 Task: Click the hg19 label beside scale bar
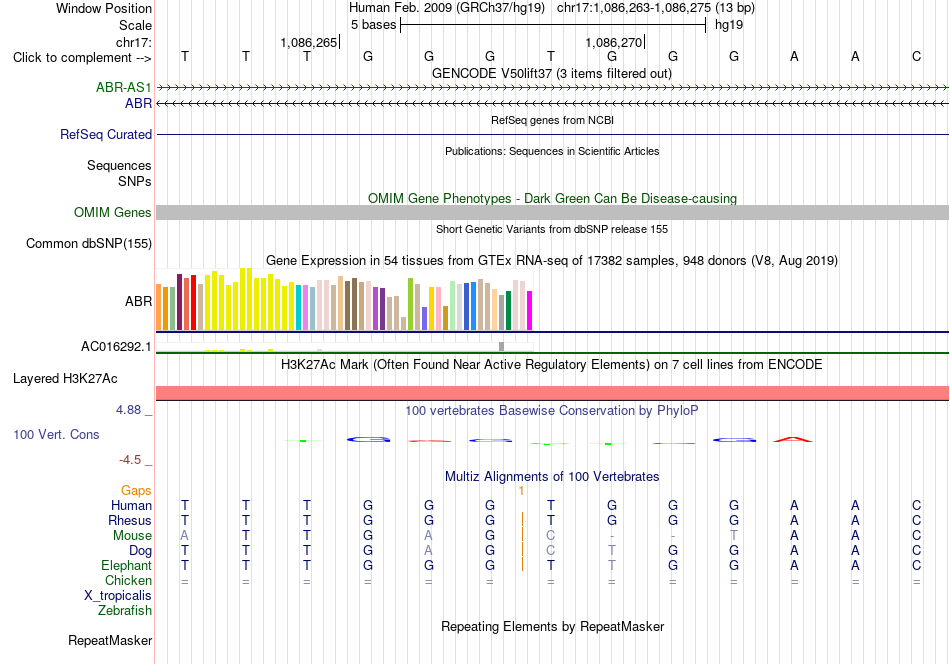point(729,25)
